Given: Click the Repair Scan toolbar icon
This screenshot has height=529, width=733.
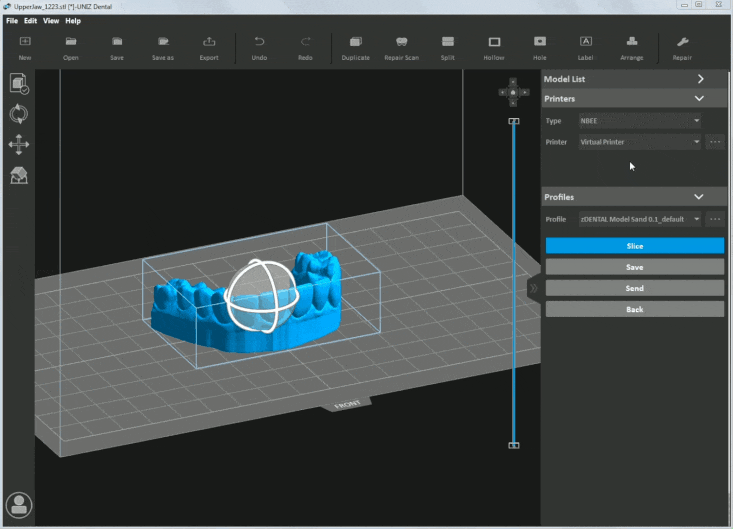Looking at the screenshot, I should 401,42.
